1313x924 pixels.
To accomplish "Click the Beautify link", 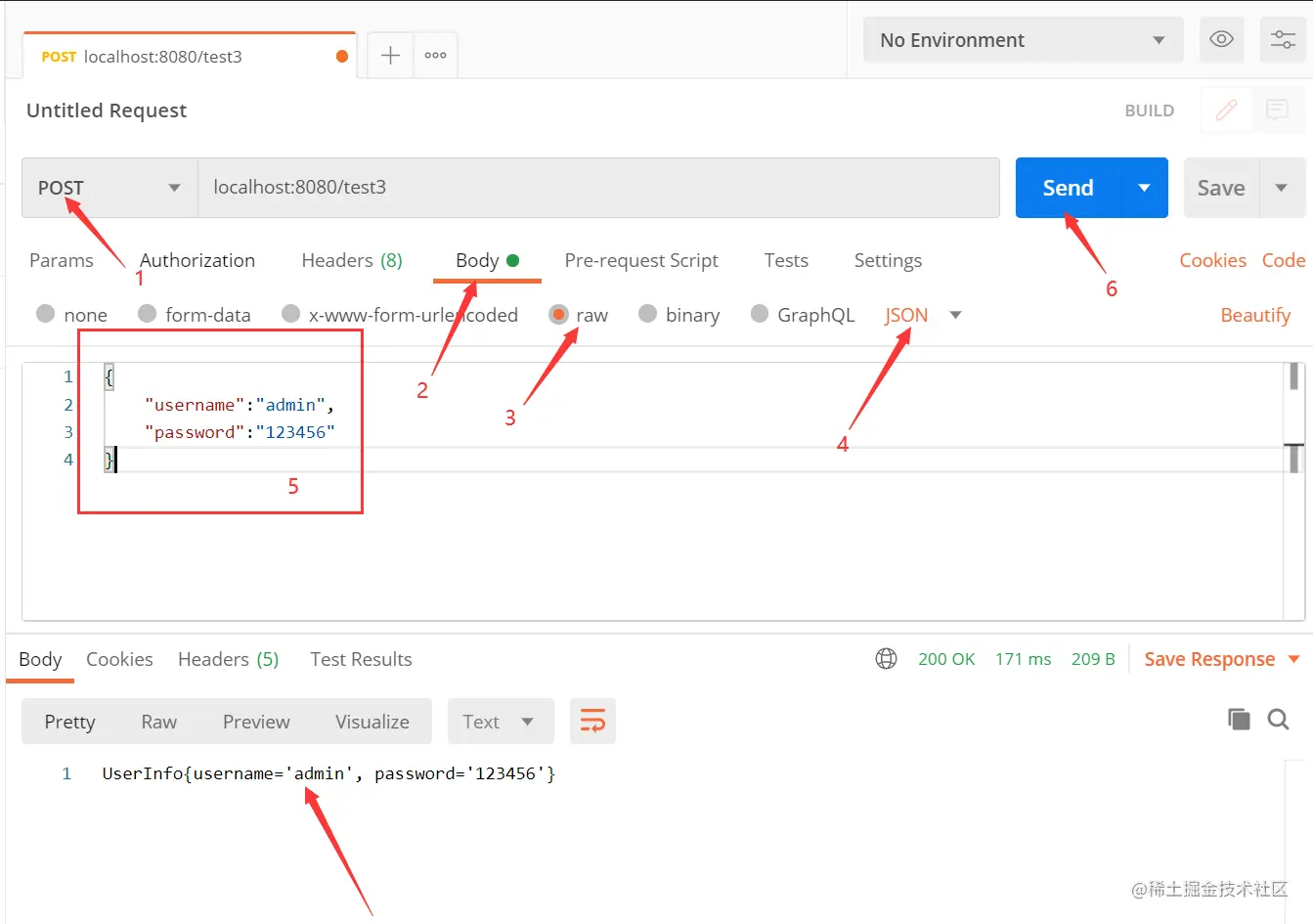I will coord(1255,315).
